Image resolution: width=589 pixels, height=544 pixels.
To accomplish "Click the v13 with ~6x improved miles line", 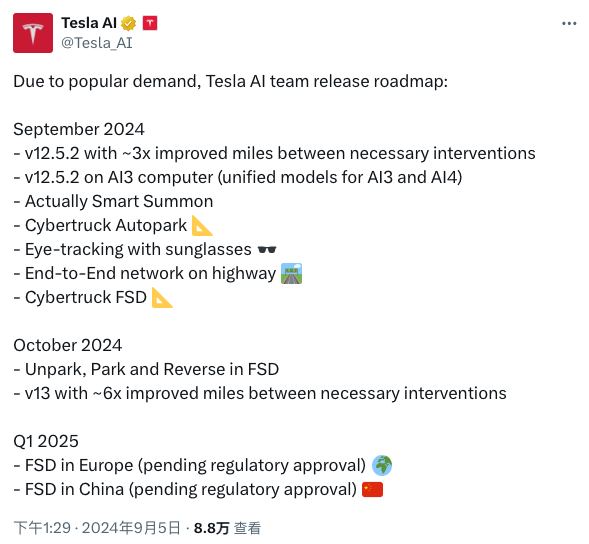I will pos(260,393).
